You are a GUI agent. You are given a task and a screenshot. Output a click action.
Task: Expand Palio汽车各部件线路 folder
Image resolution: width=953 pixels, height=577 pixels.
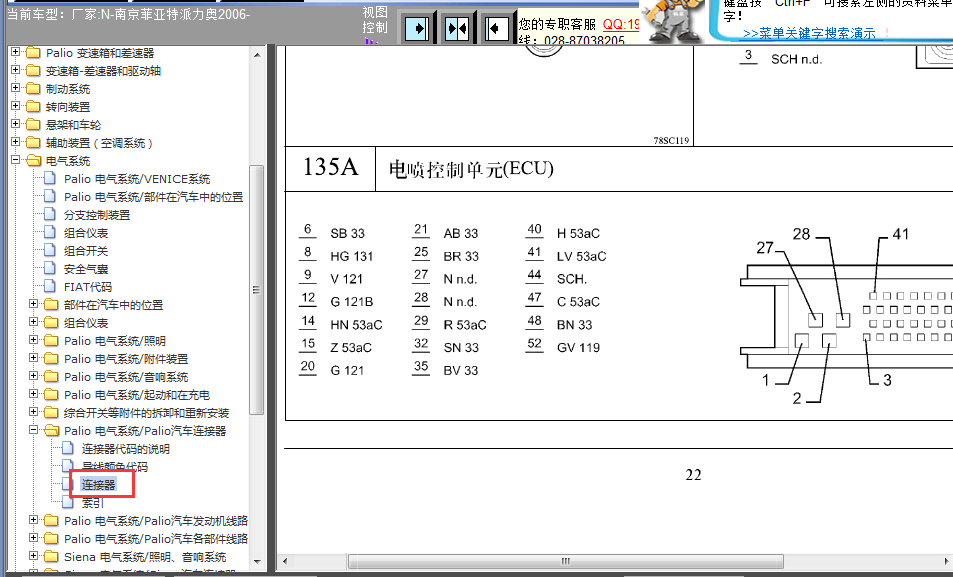point(34,538)
